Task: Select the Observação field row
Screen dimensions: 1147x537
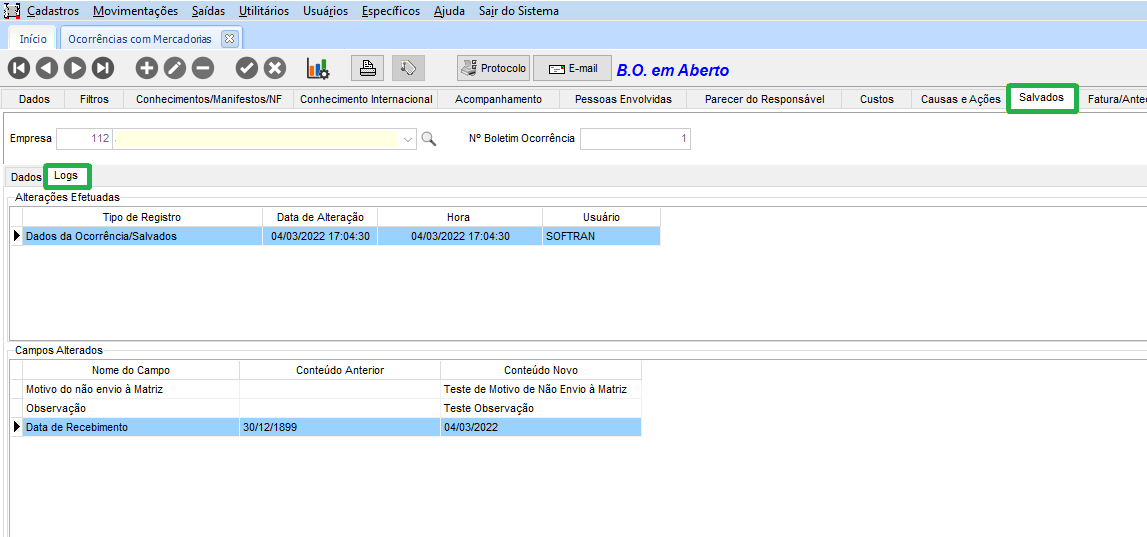Action: 332,408
